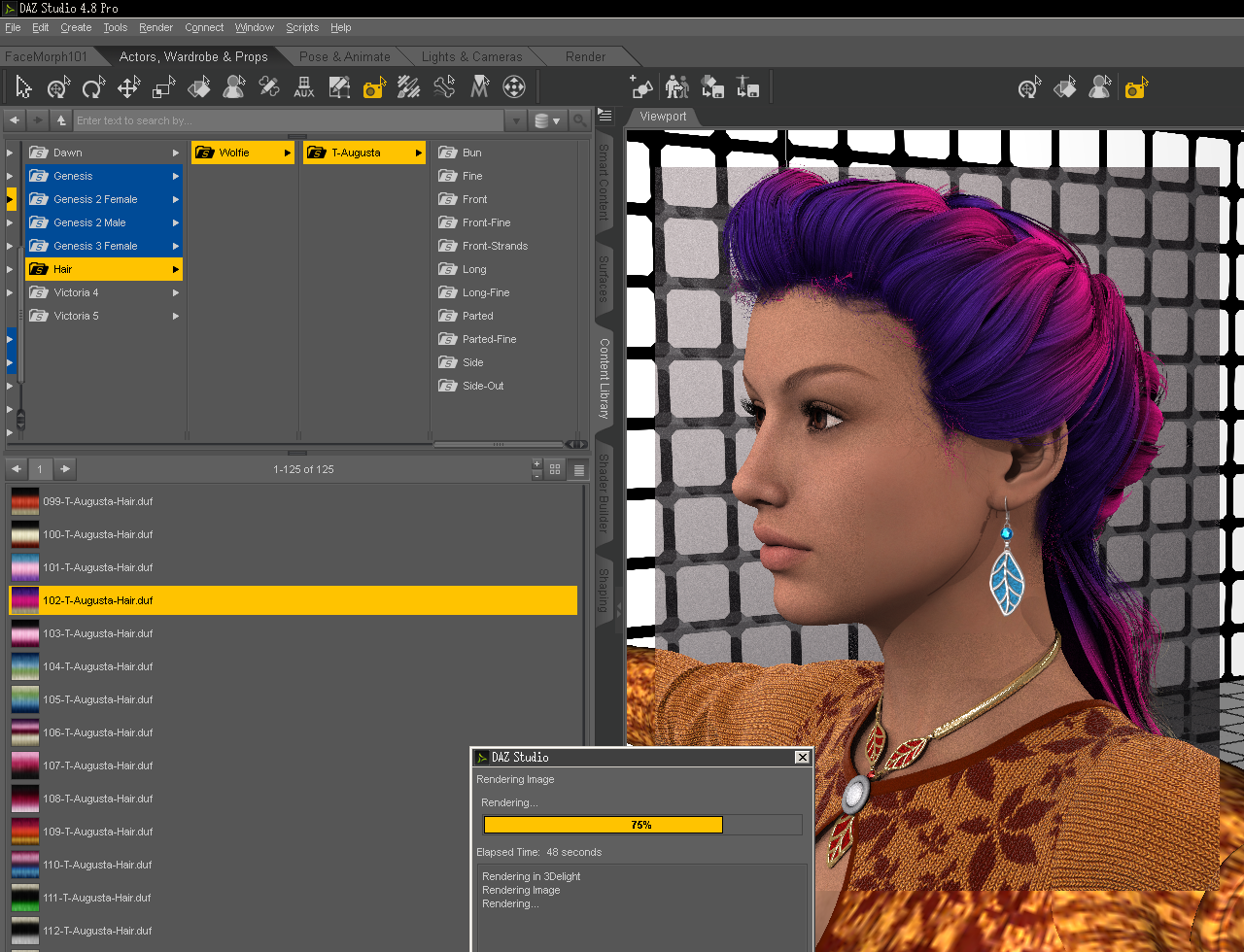Switch content view to list mode
The height and width of the screenshot is (952, 1244).
(x=578, y=469)
